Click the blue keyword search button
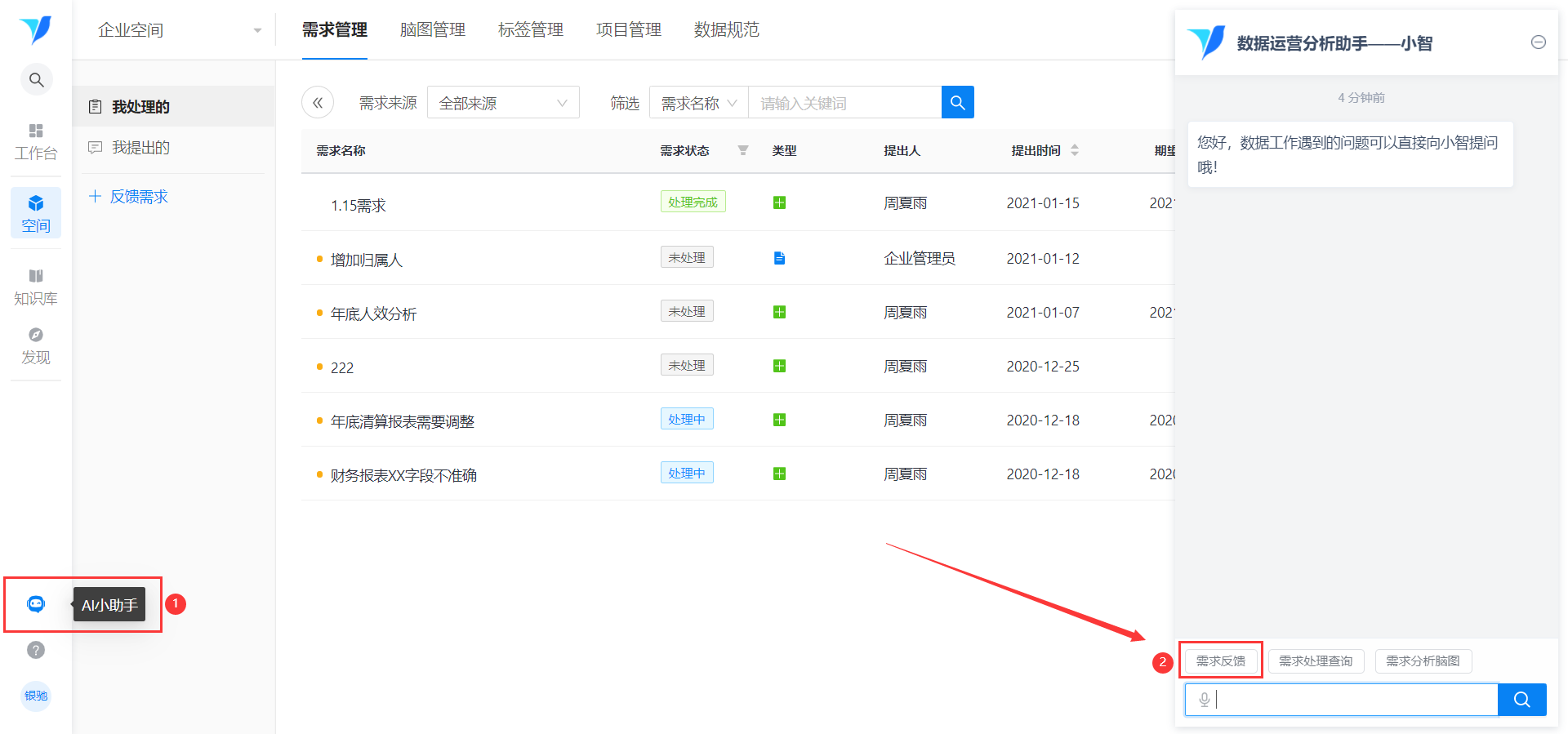The image size is (1568, 734). (958, 102)
